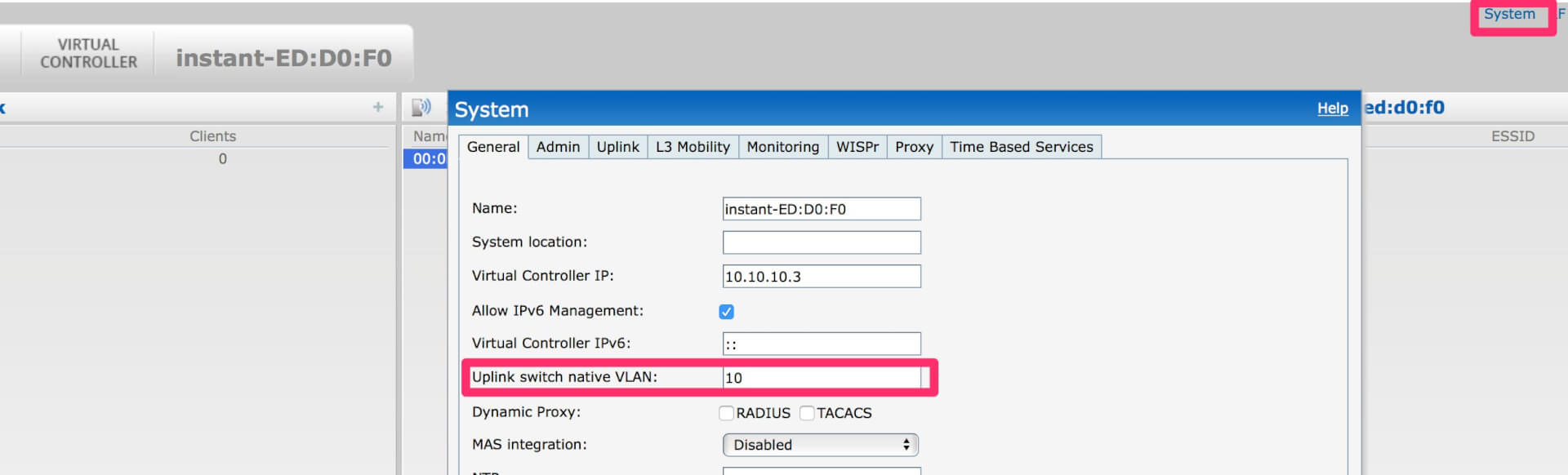Open the Uplink tab

click(x=617, y=147)
